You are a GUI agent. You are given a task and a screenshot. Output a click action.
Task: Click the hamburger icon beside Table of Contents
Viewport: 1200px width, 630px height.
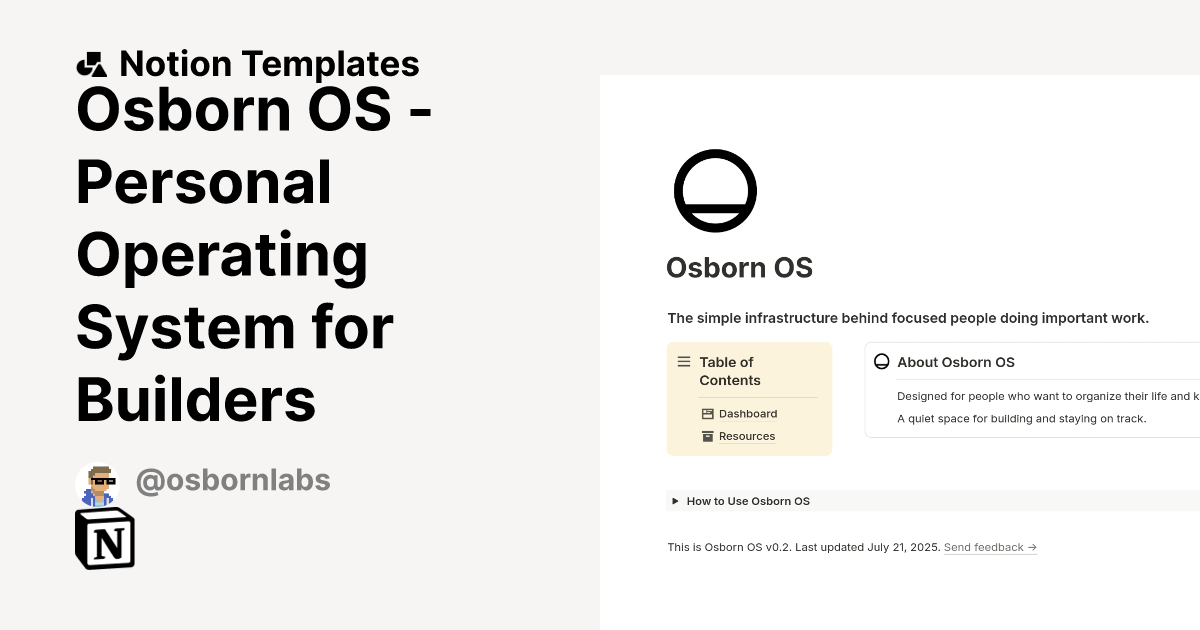tap(684, 362)
